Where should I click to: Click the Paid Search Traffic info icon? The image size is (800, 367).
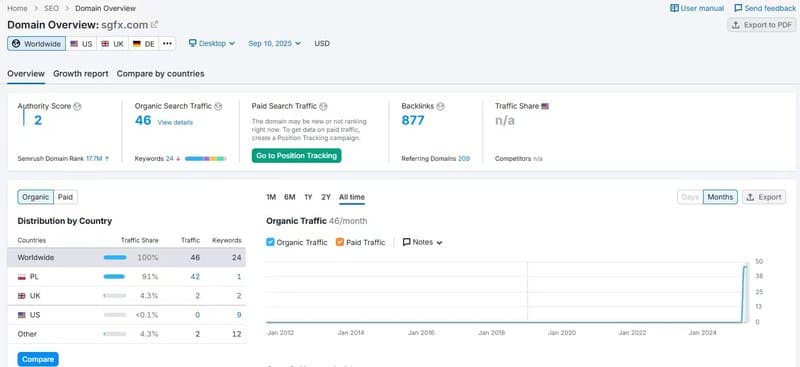coord(323,107)
